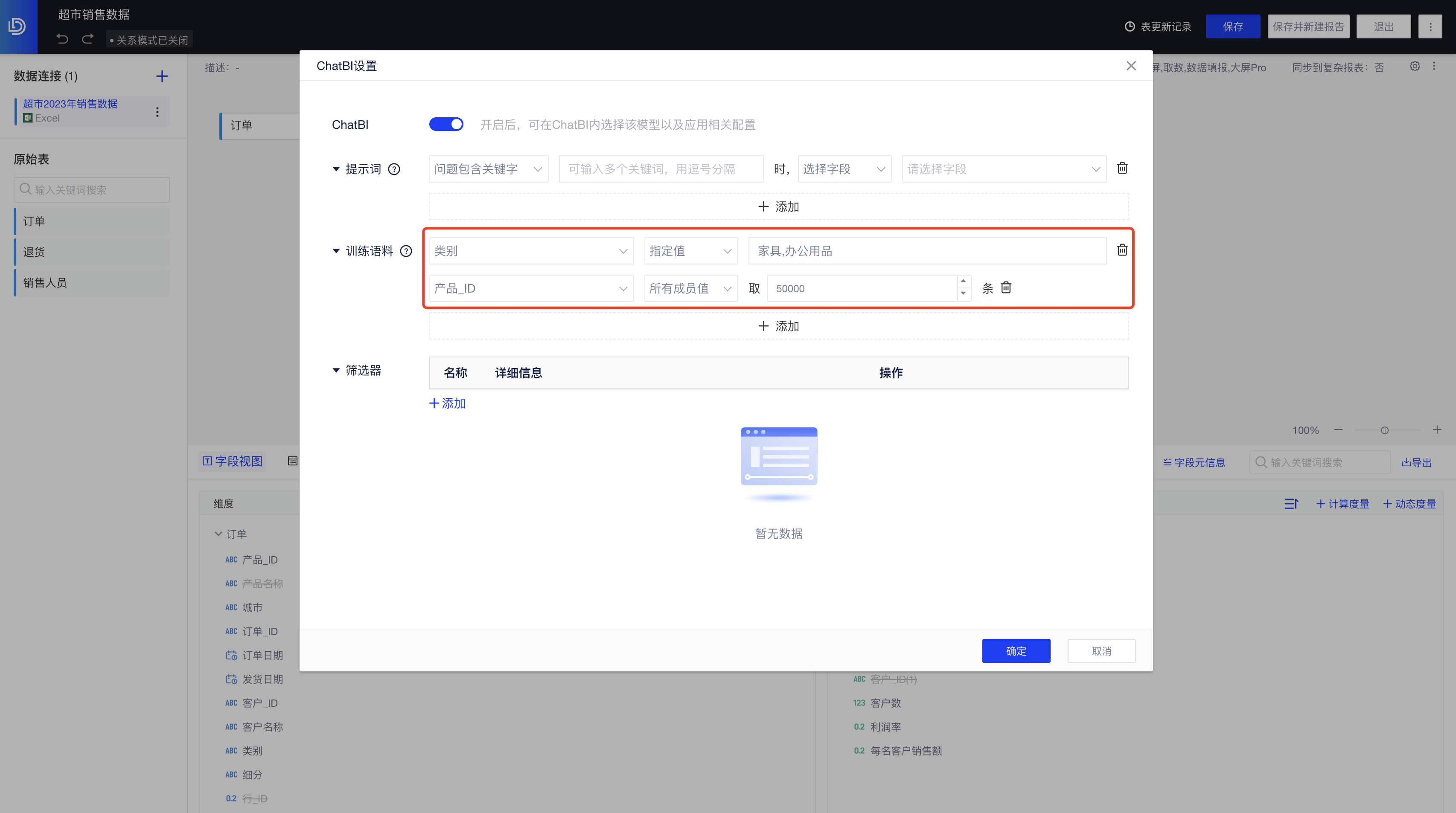
Task: Delete the 类别 training corpus row
Action: tap(1122, 250)
